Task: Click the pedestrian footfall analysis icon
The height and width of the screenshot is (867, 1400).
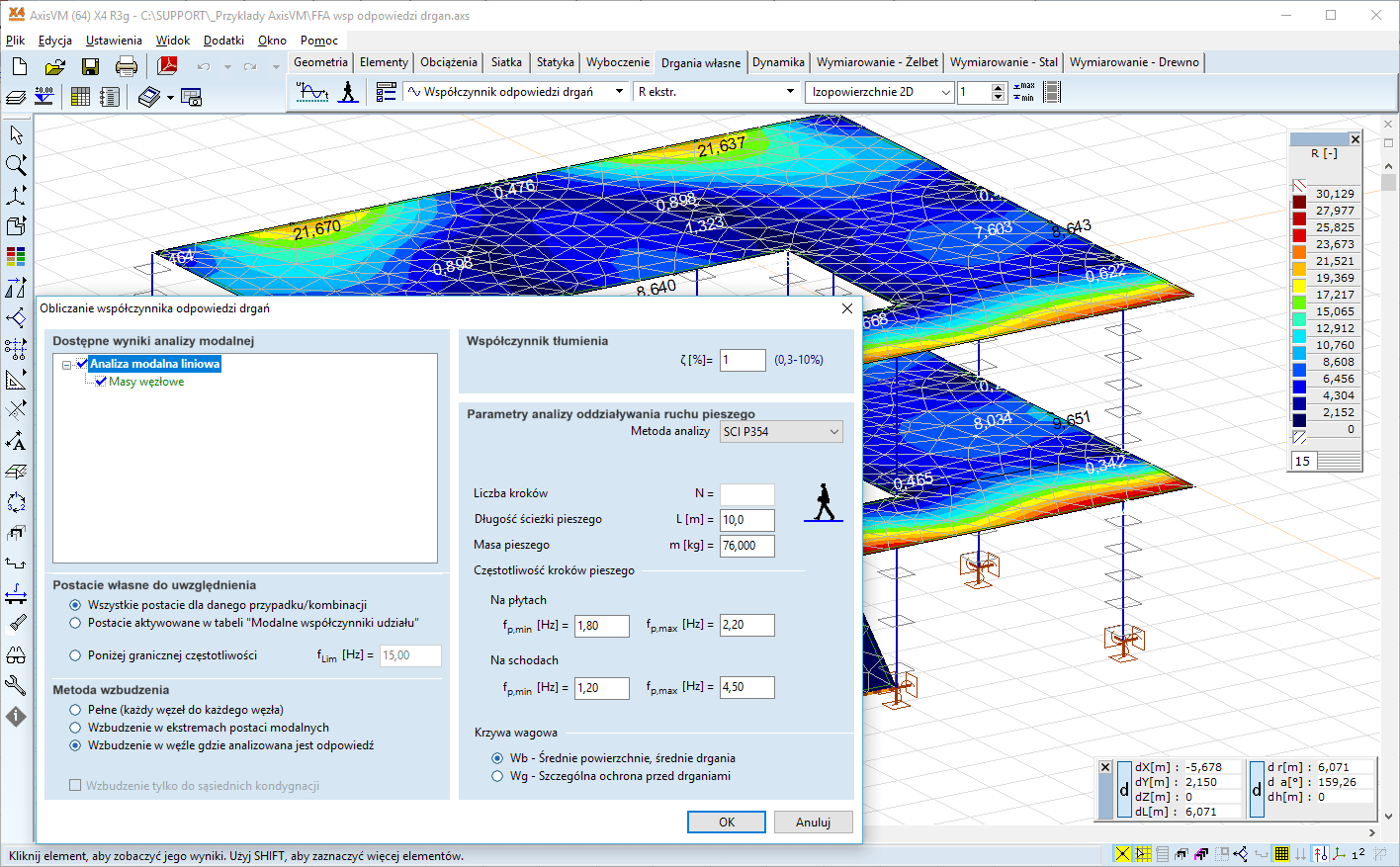Action: tap(348, 92)
